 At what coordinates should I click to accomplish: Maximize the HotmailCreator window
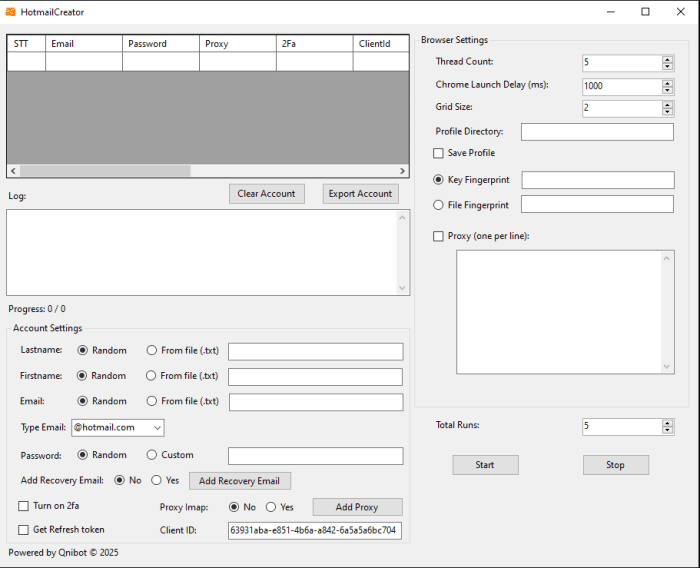click(x=646, y=12)
